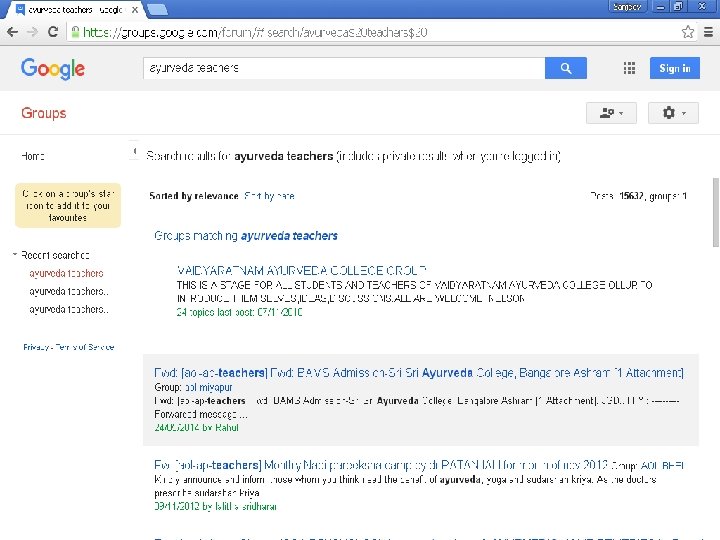Click in the ayurveda teachers search field
Image resolution: width=720 pixels, height=540 pixels.
click(344, 68)
